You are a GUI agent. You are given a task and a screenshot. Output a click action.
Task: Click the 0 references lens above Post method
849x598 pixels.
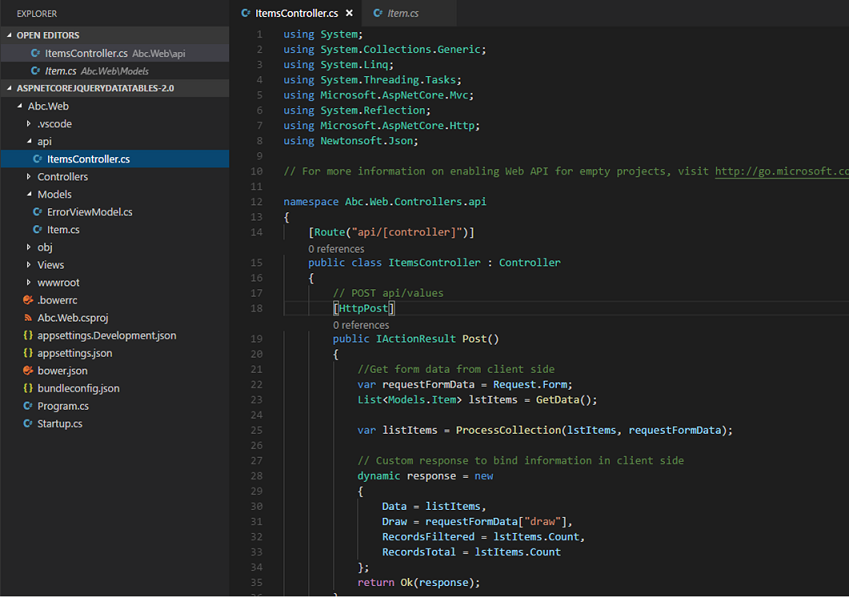(361, 326)
